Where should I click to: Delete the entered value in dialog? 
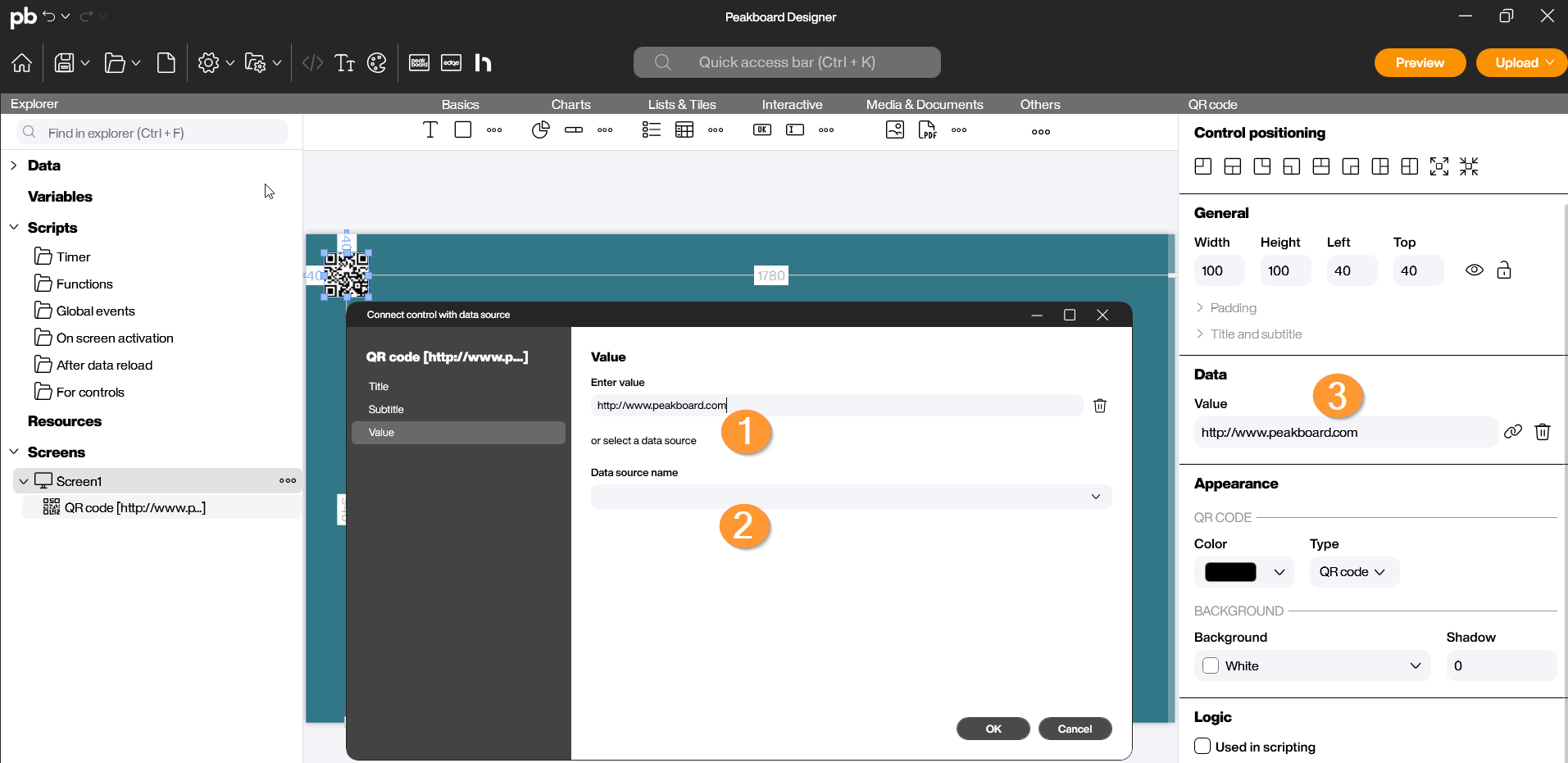tap(1100, 406)
